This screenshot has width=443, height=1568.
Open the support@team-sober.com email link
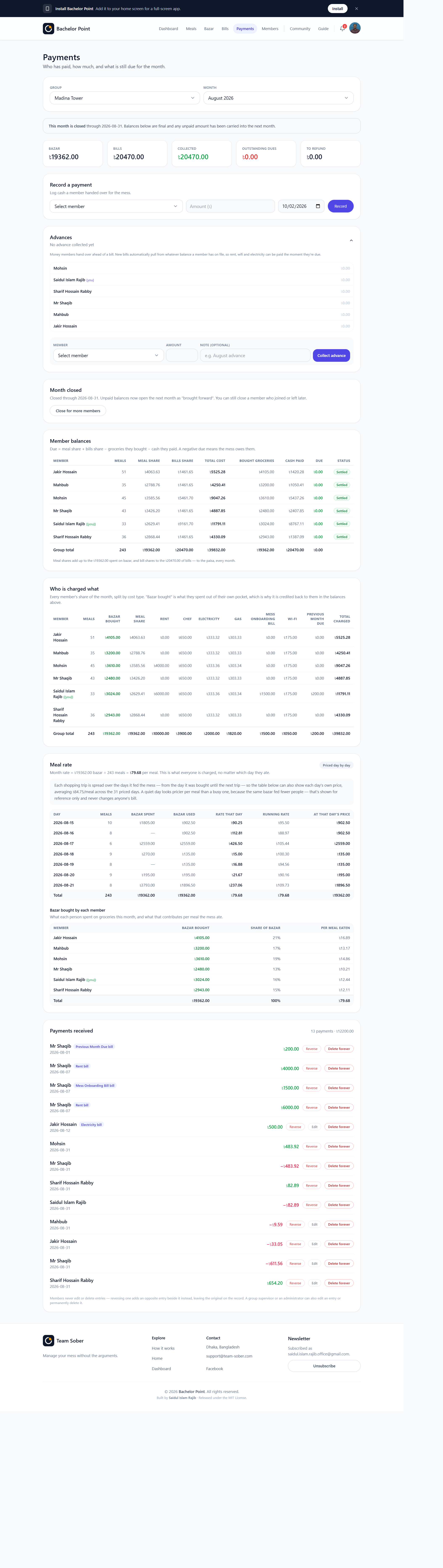(x=229, y=1356)
